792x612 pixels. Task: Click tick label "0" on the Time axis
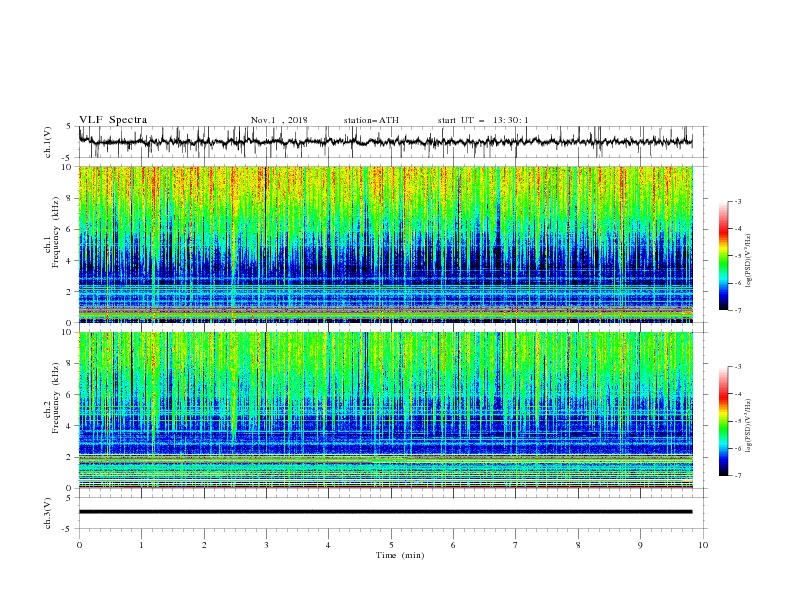pos(79,545)
